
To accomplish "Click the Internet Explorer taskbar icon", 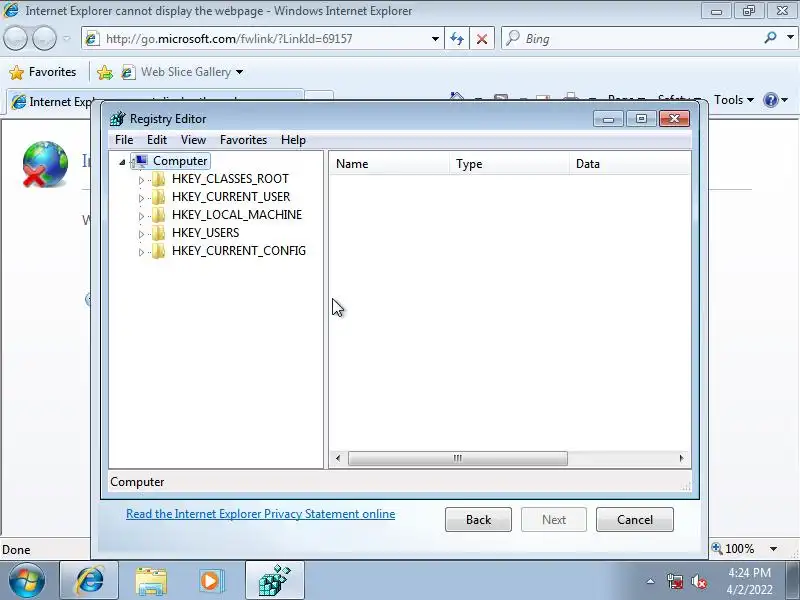I will pos(89,581).
